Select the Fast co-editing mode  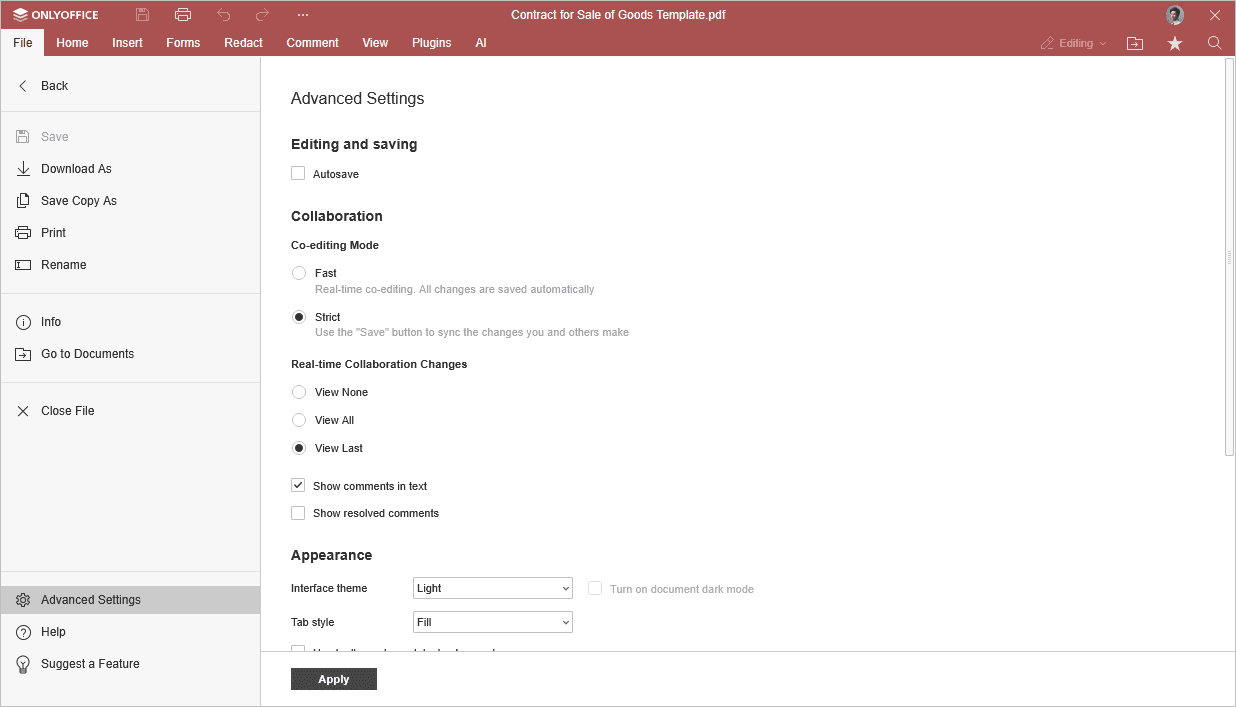(x=299, y=273)
